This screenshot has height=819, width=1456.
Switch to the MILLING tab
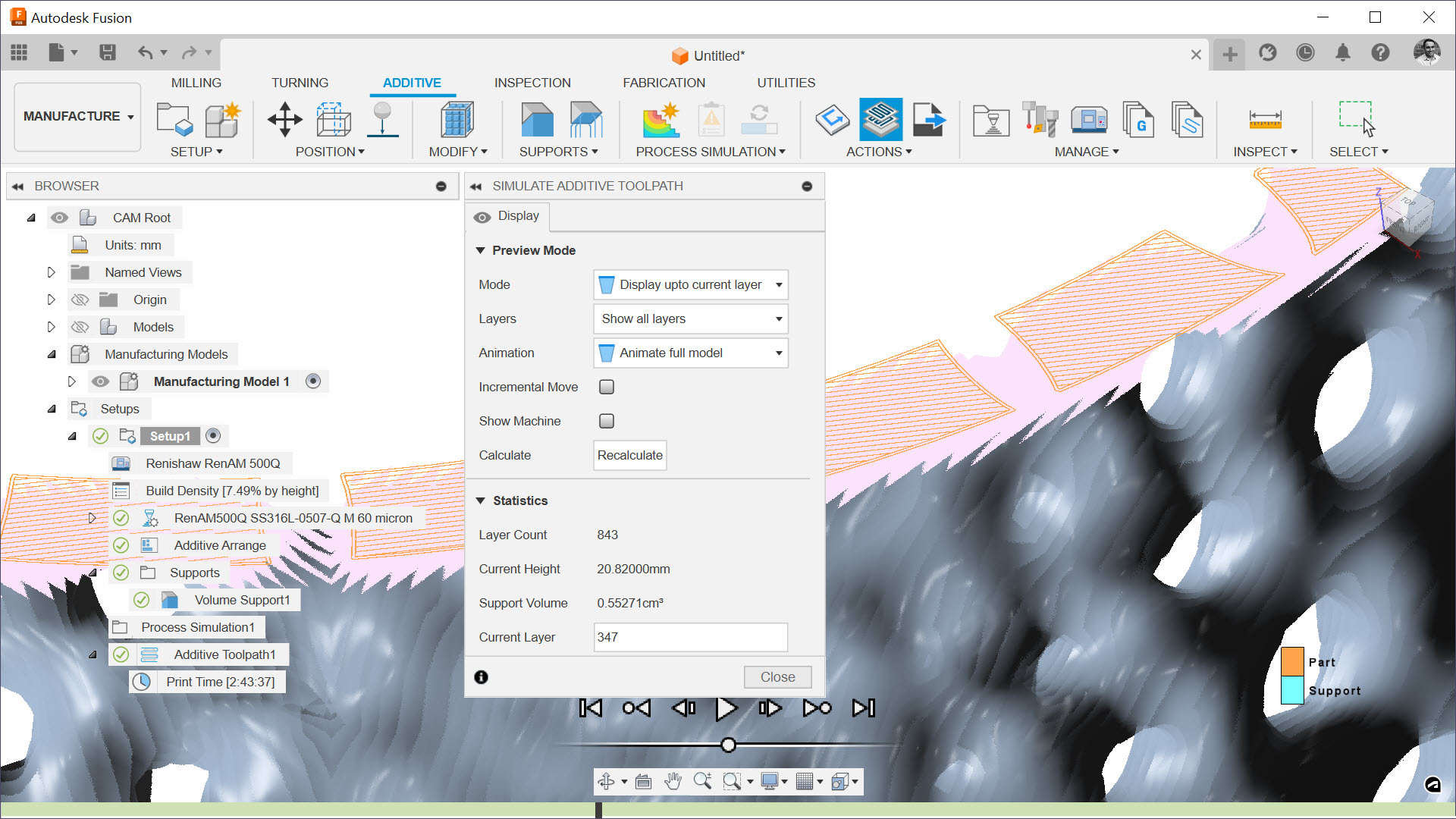[196, 83]
